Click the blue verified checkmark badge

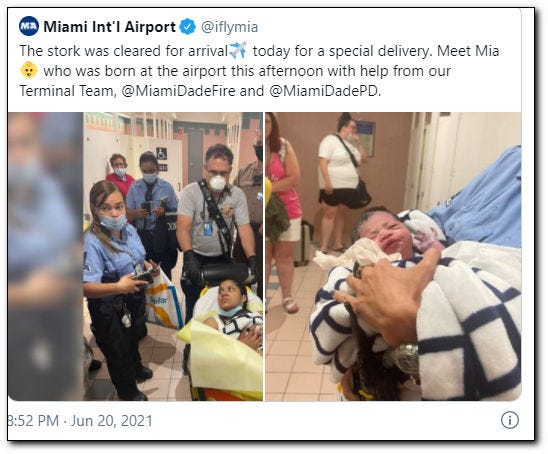[188, 27]
